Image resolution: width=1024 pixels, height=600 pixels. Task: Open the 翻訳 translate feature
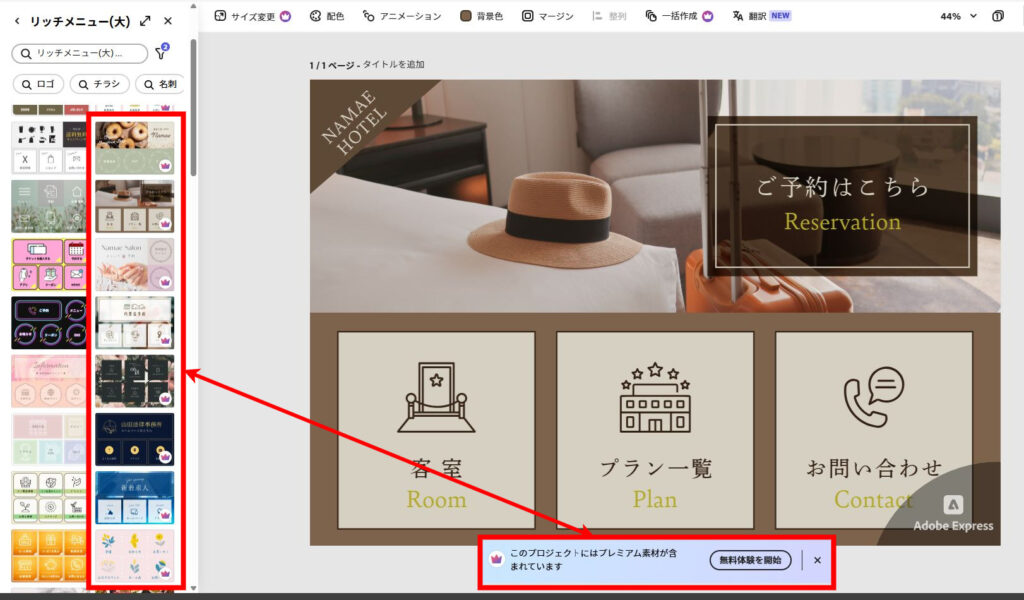click(x=761, y=16)
